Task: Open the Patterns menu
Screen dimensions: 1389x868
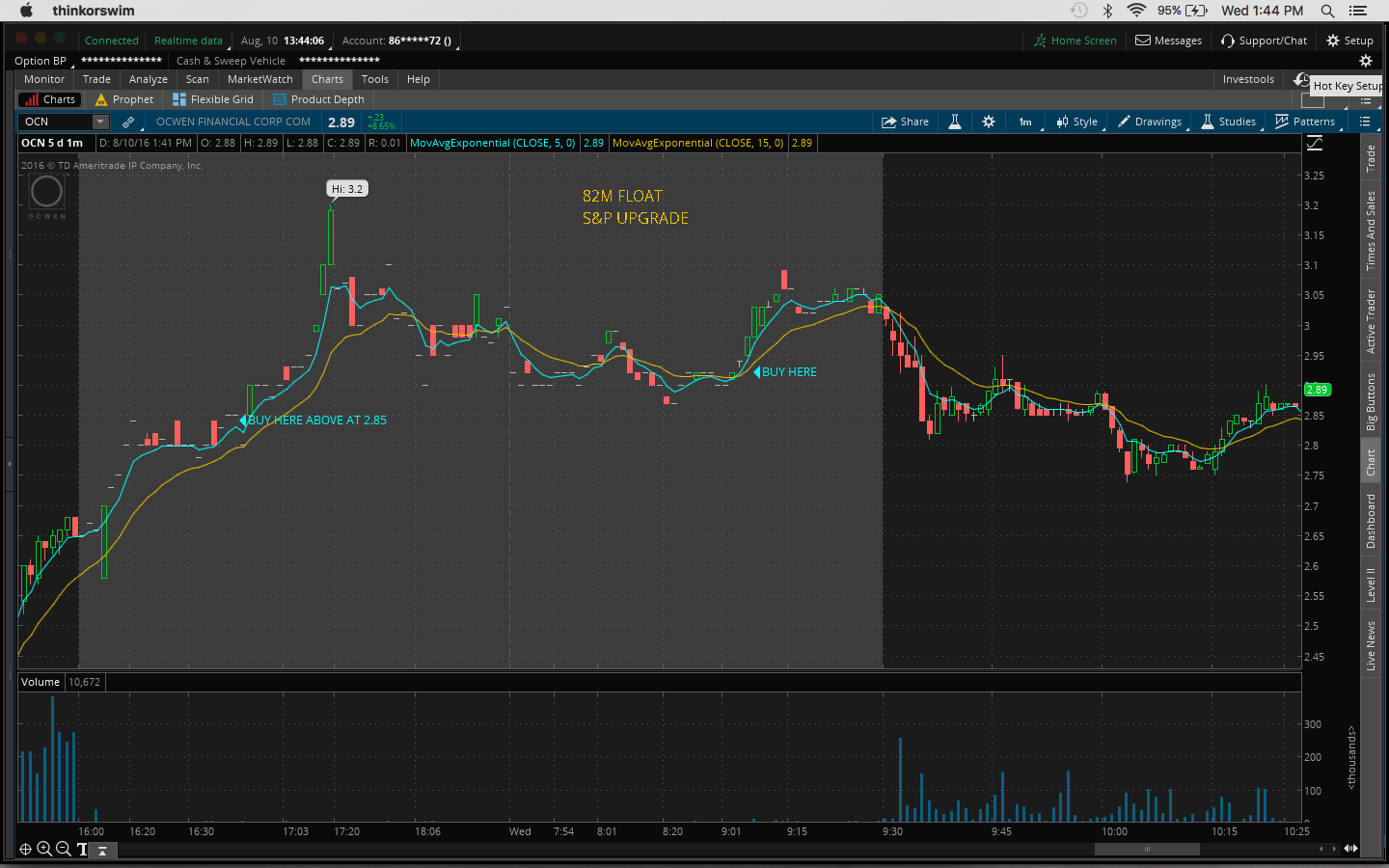Action: click(1305, 122)
